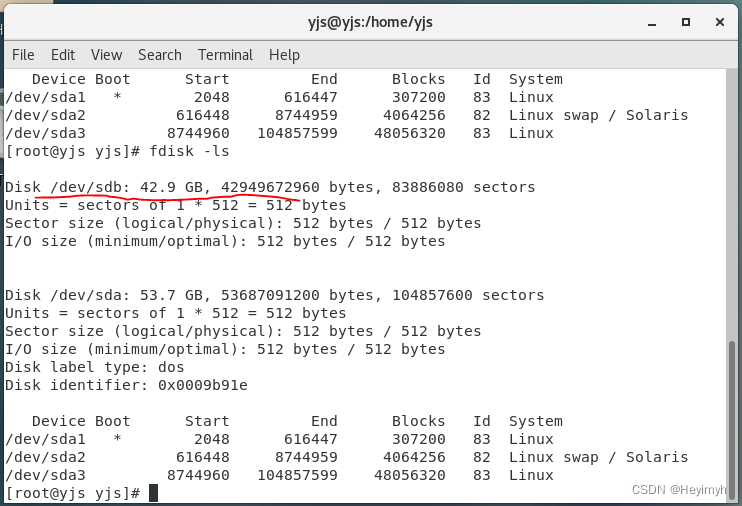
Task: Click '/dev/sda1' in the bottom partition table
Action: (45, 439)
